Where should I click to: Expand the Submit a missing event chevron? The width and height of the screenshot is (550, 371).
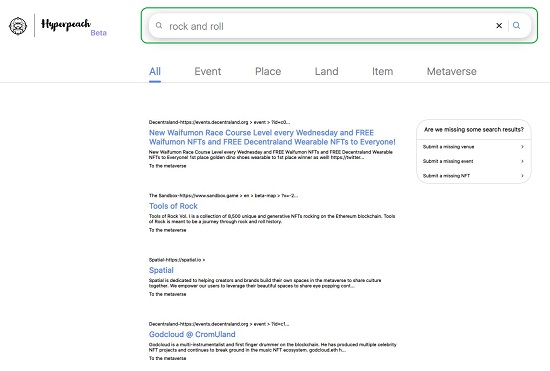point(522,161)
